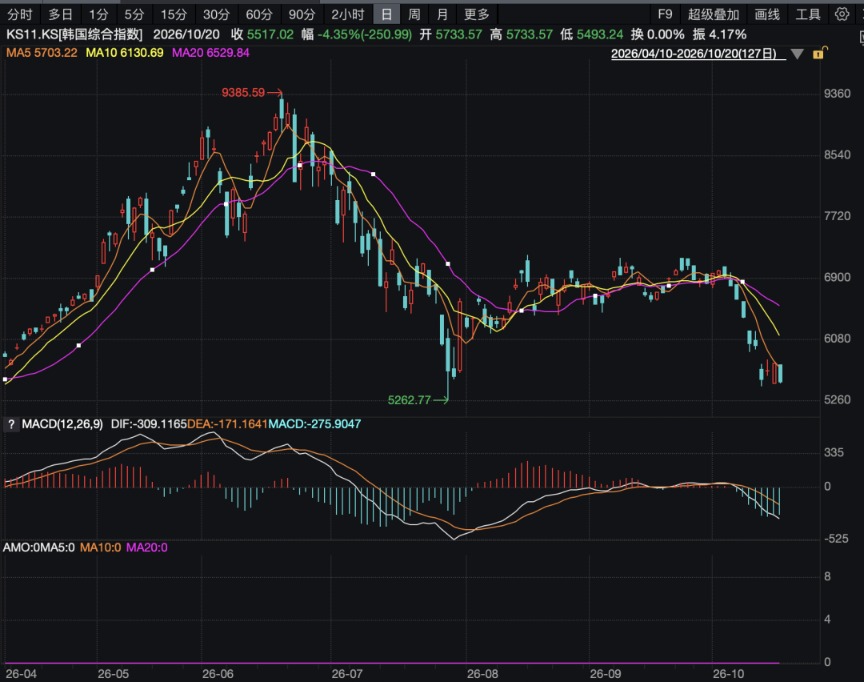Select the 月 monthly period tab

pyautogui.click(x=442, y=14)
